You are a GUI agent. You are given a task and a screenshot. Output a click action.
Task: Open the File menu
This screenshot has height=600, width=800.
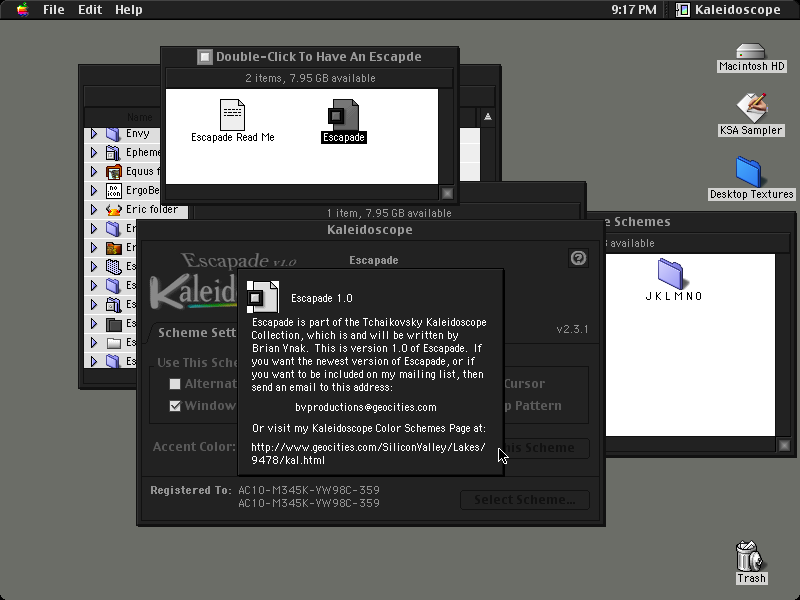[54, 10]
